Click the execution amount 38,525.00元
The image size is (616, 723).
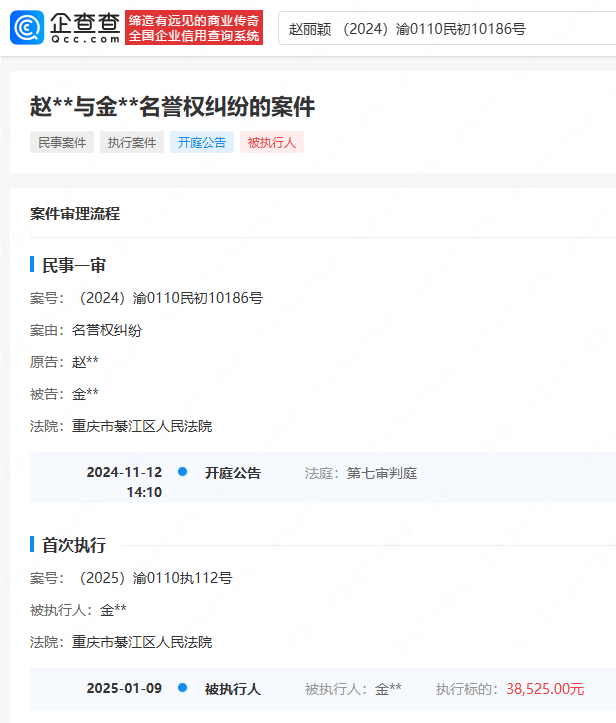[x=545, y=689]
